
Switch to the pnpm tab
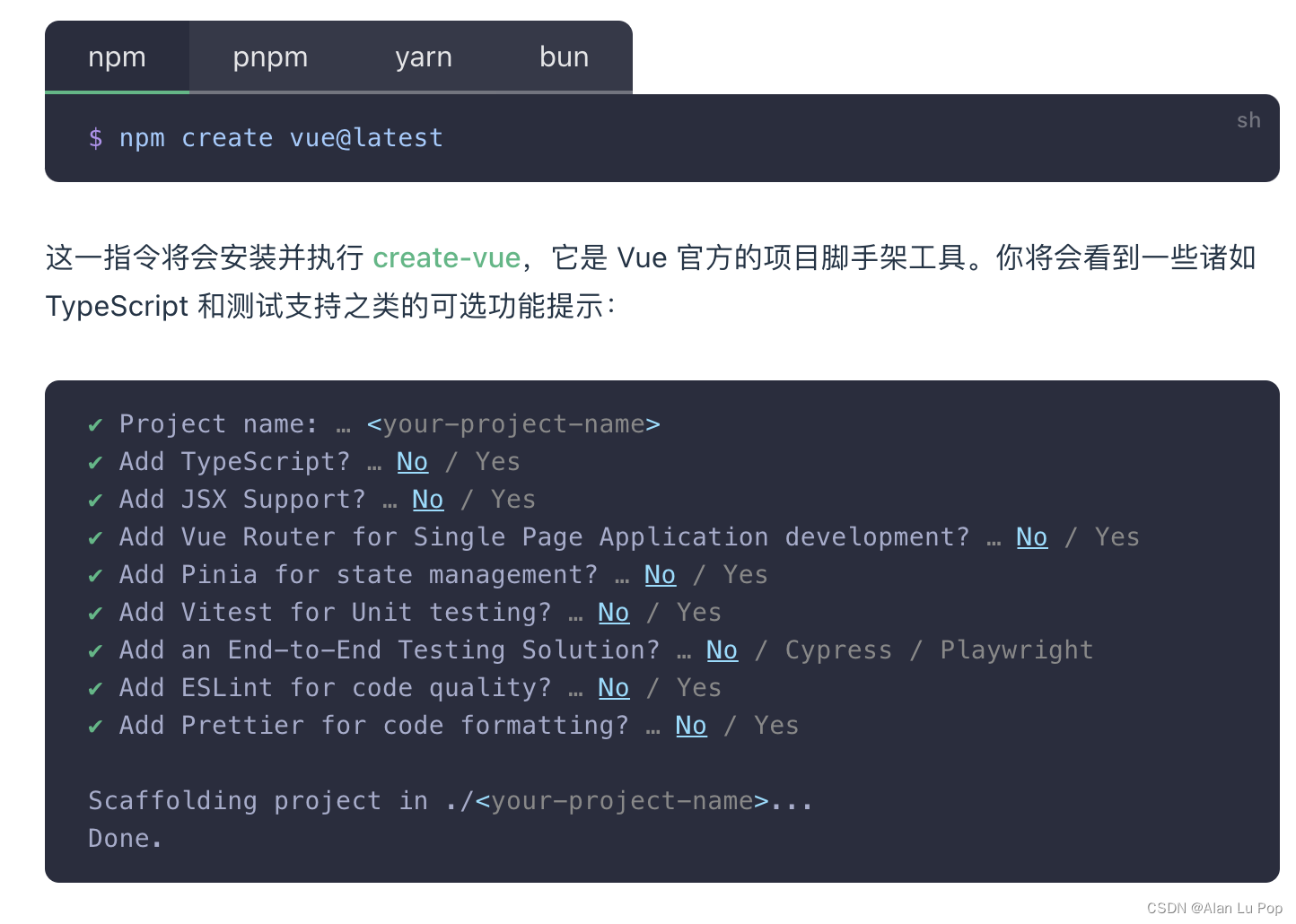click(270, 57)
